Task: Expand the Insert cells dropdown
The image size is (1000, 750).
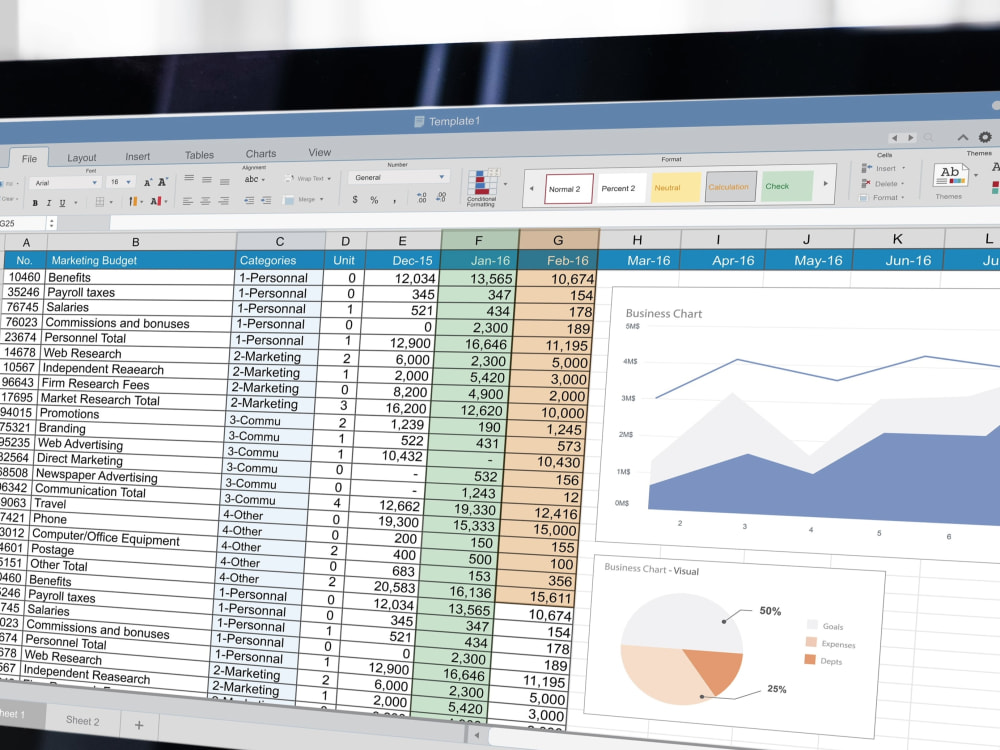Action: [904, 168]
